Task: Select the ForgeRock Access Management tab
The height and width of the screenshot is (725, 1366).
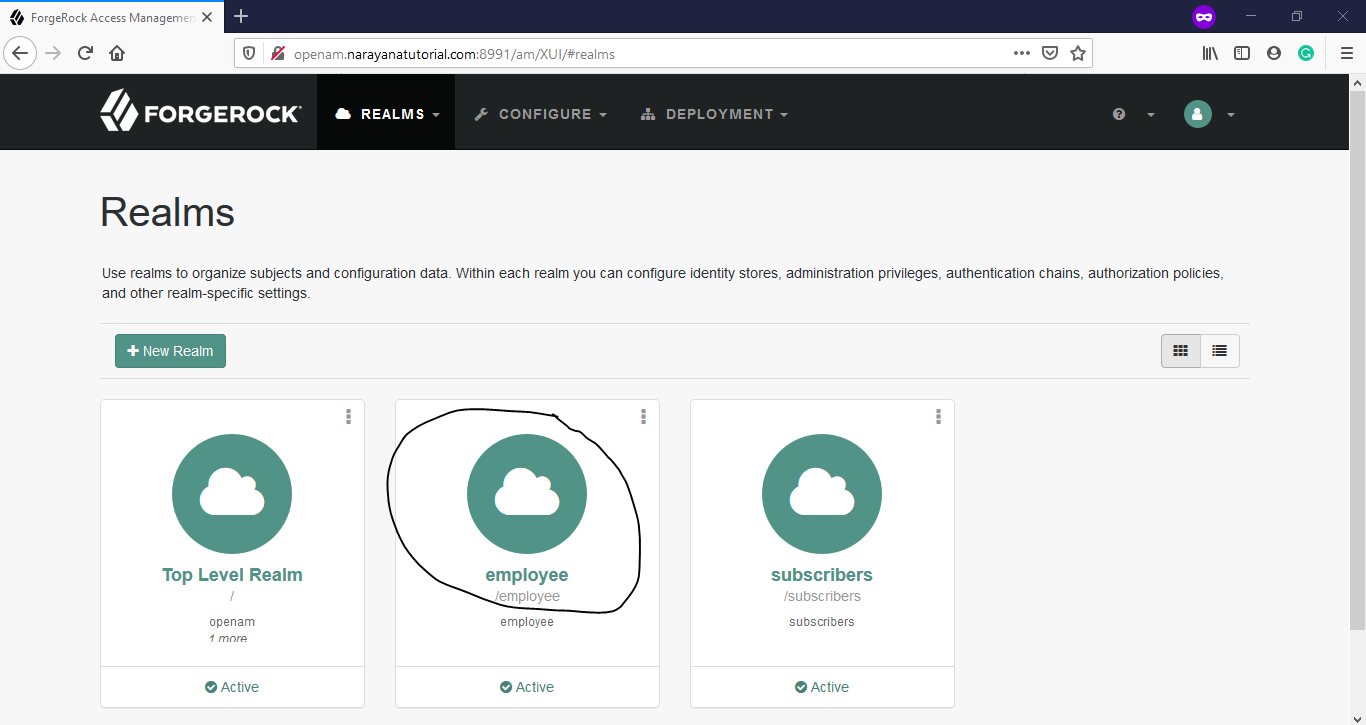Action: pos(113,17)
